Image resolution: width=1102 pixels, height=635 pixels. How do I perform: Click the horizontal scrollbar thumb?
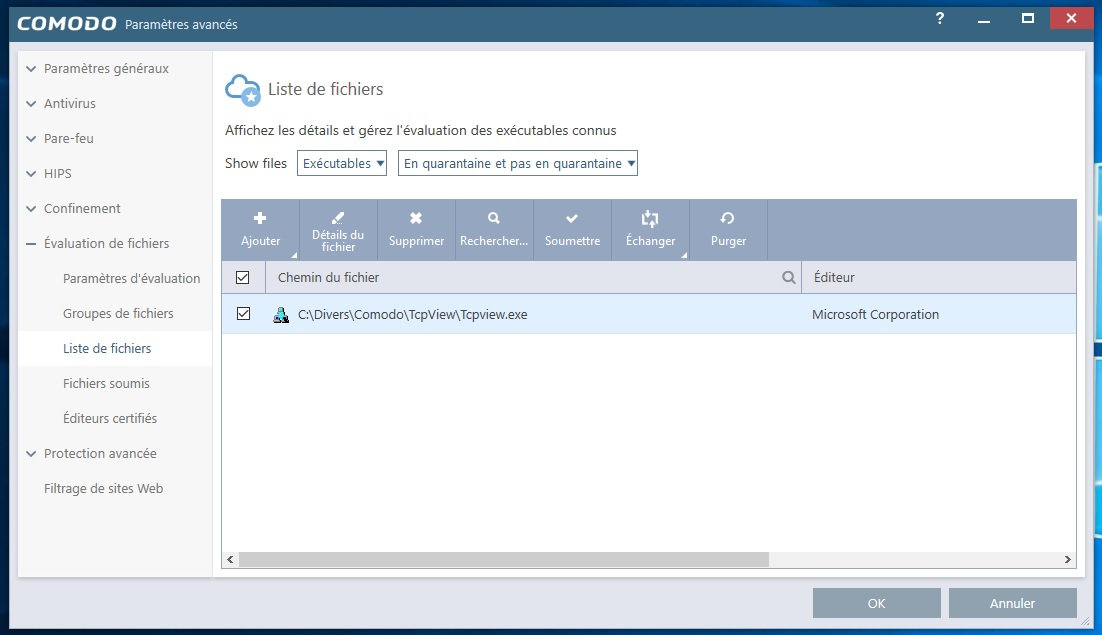[503, 559]
